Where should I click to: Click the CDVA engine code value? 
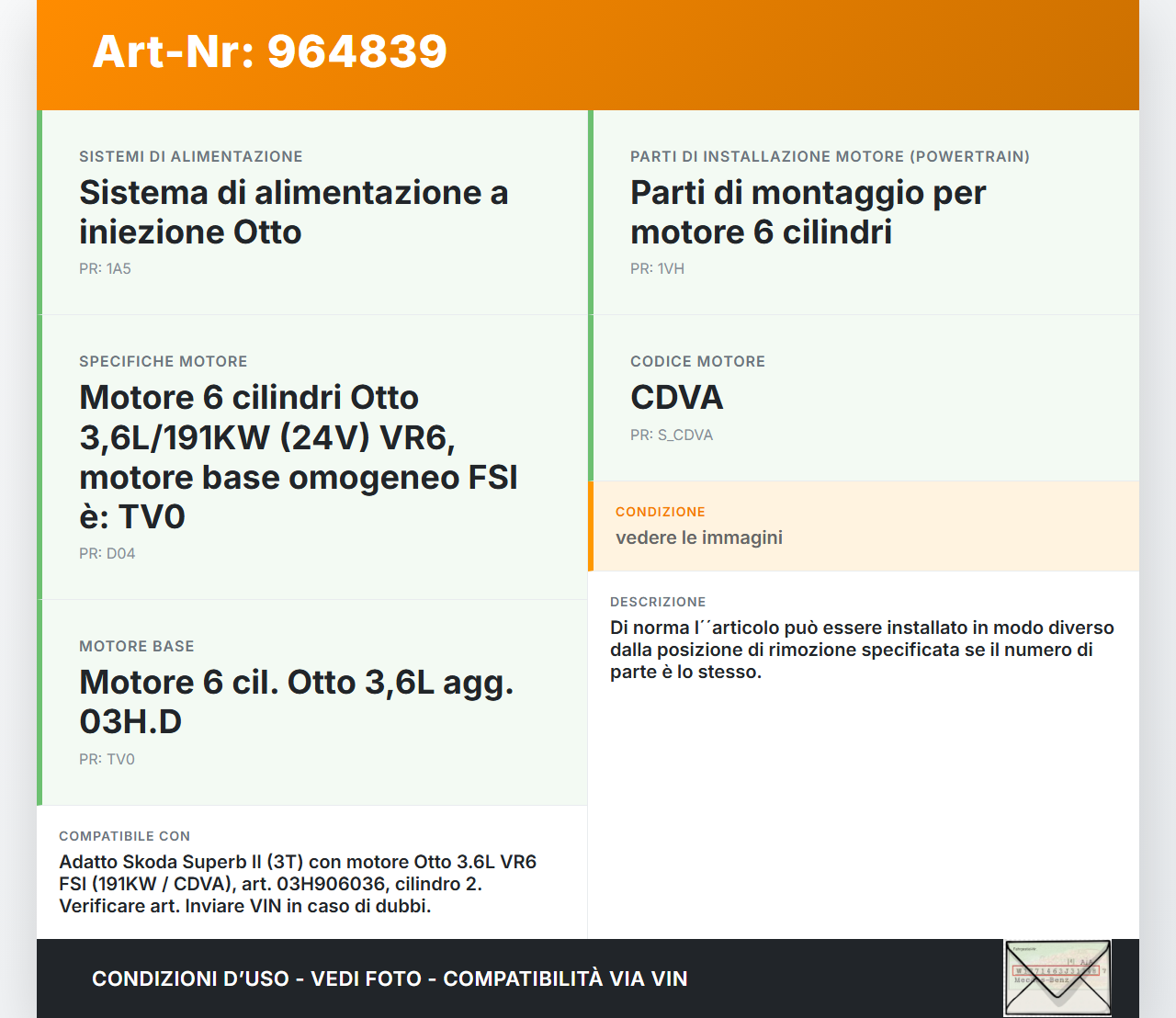[676, 398]
